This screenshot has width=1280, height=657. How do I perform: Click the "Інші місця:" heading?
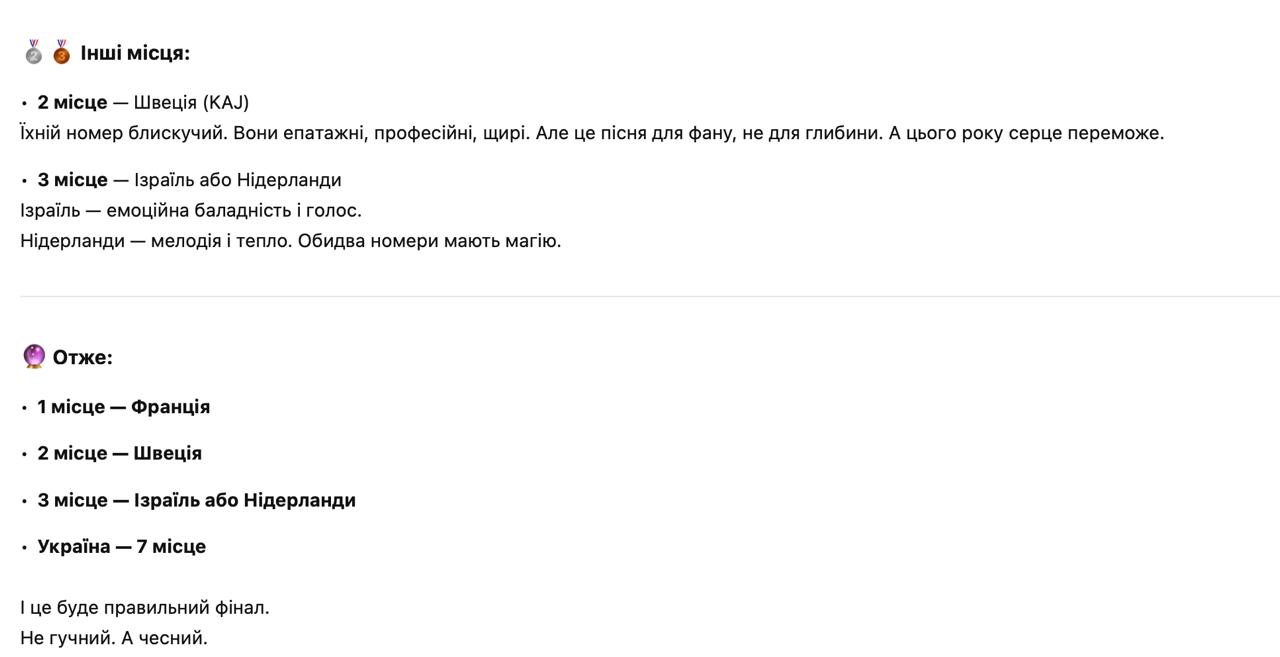point(135,53)
